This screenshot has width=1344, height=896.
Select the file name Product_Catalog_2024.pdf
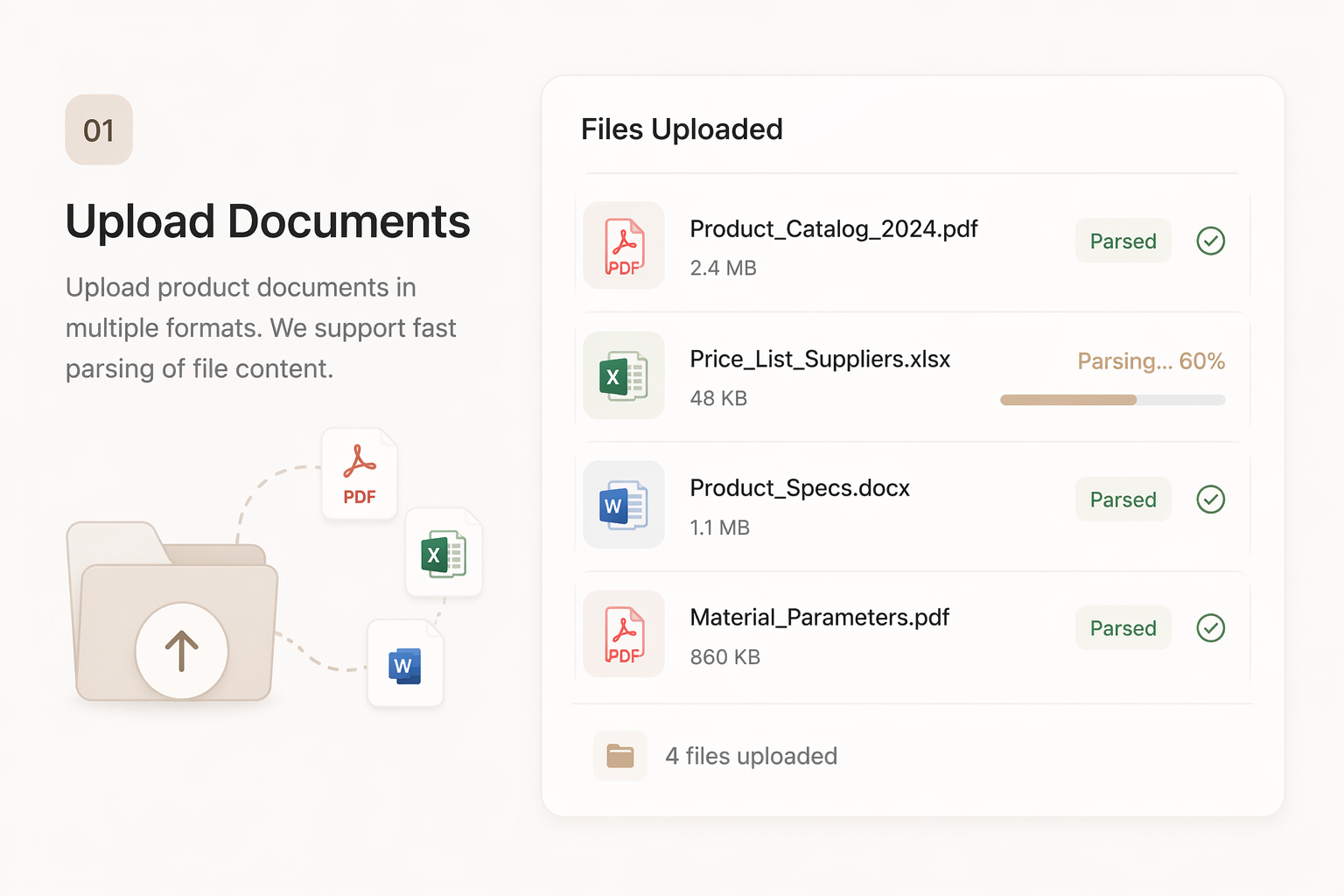tap(834, 229)
